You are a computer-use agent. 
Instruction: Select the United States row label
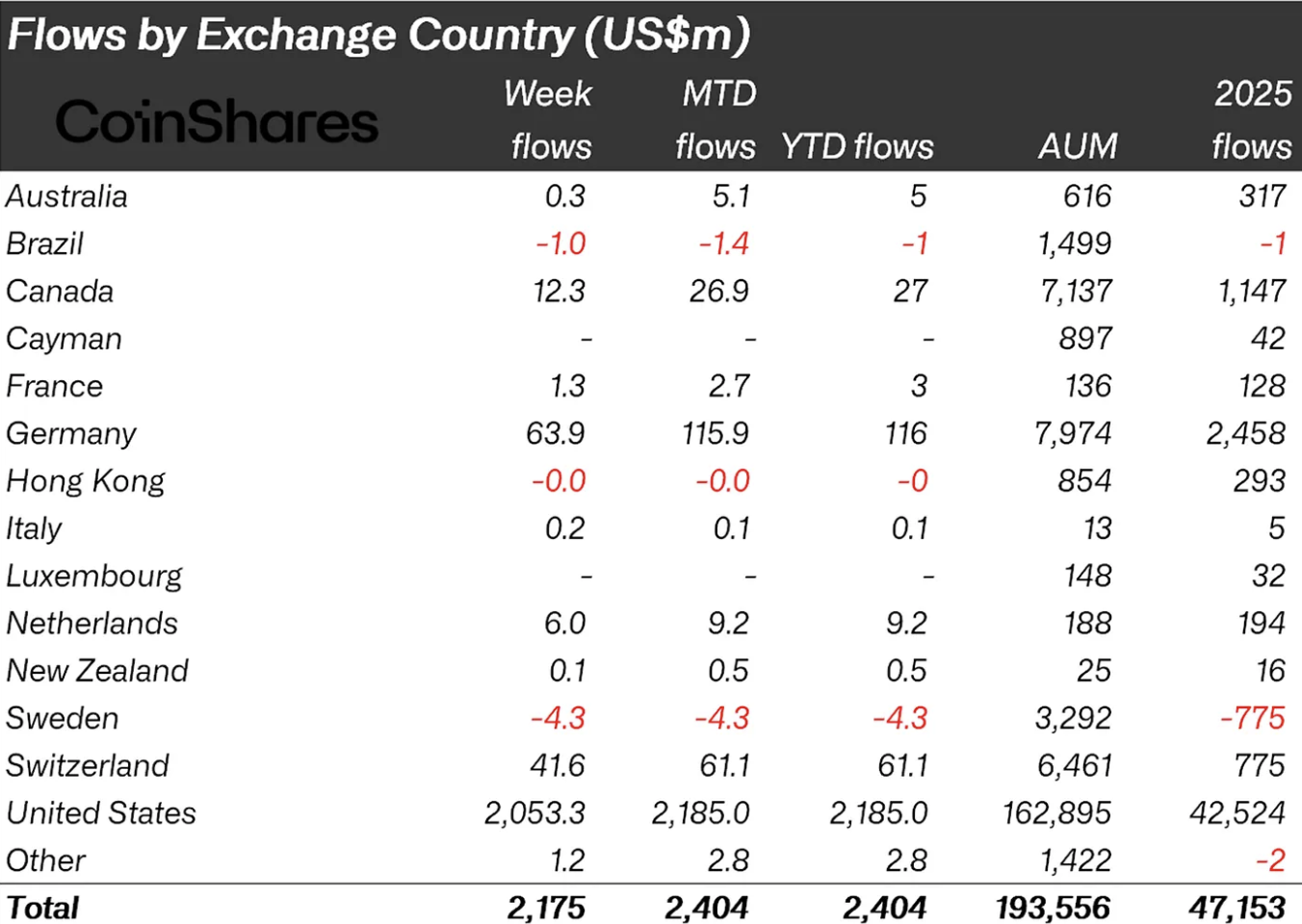(101, 813)
